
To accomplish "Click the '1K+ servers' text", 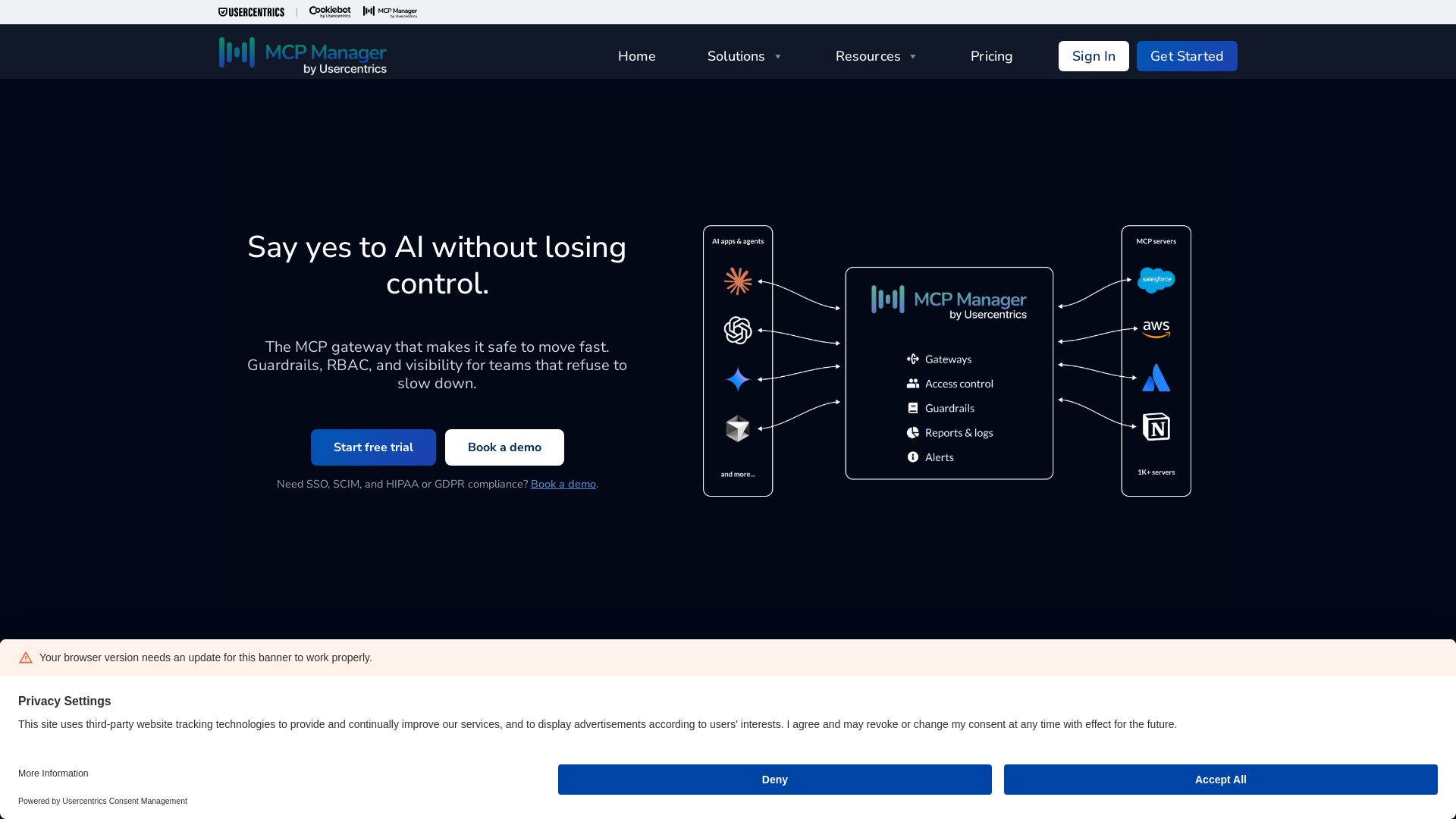I will pyautogui.click(x=1156, y=472).
